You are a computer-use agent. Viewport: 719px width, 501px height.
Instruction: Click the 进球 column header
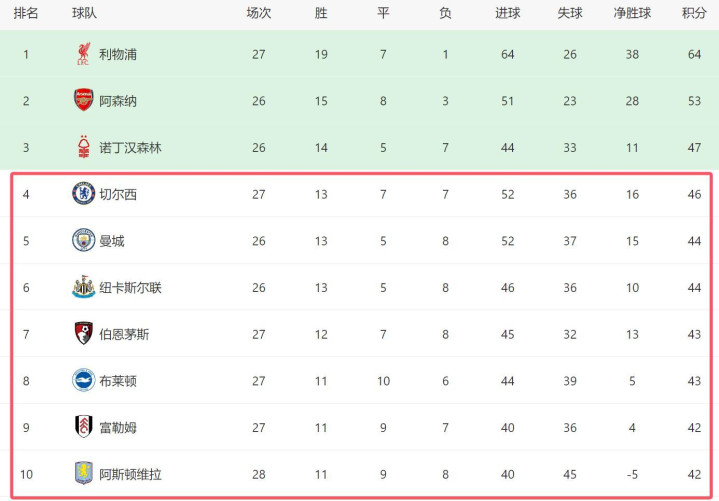click(x=507, y=14)
